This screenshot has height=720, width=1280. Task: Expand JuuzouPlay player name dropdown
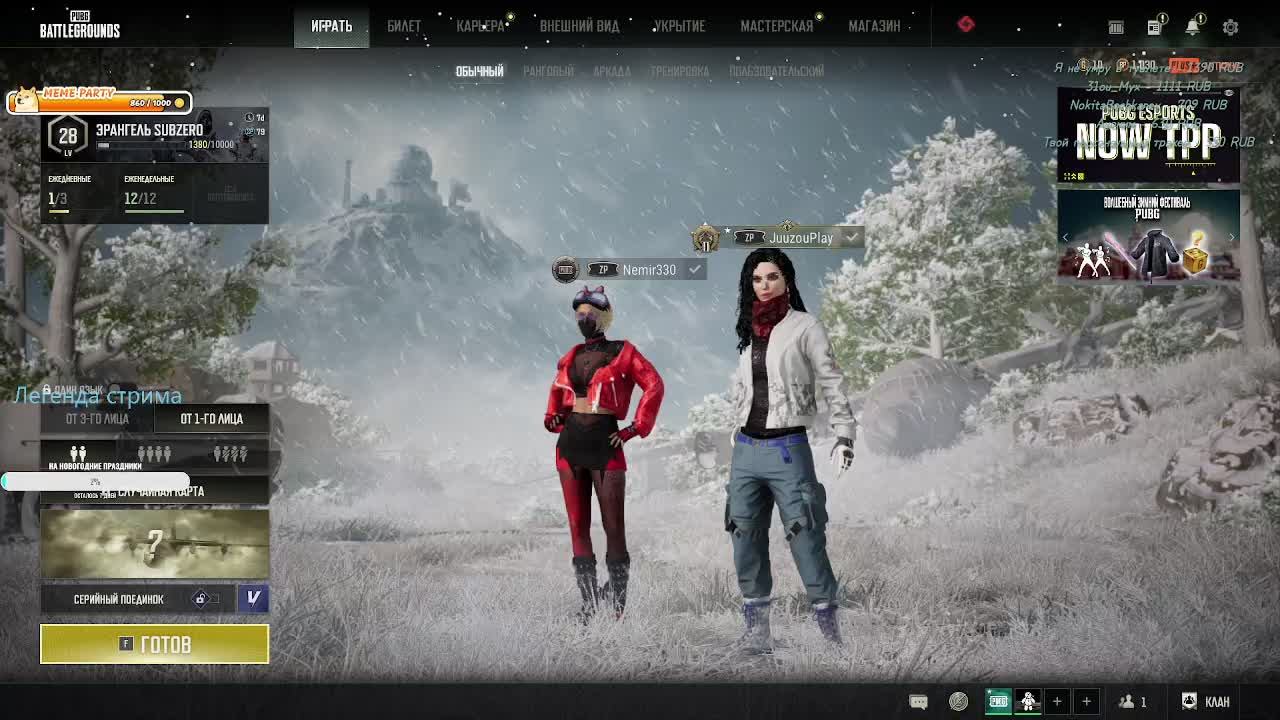coord(851,237)
